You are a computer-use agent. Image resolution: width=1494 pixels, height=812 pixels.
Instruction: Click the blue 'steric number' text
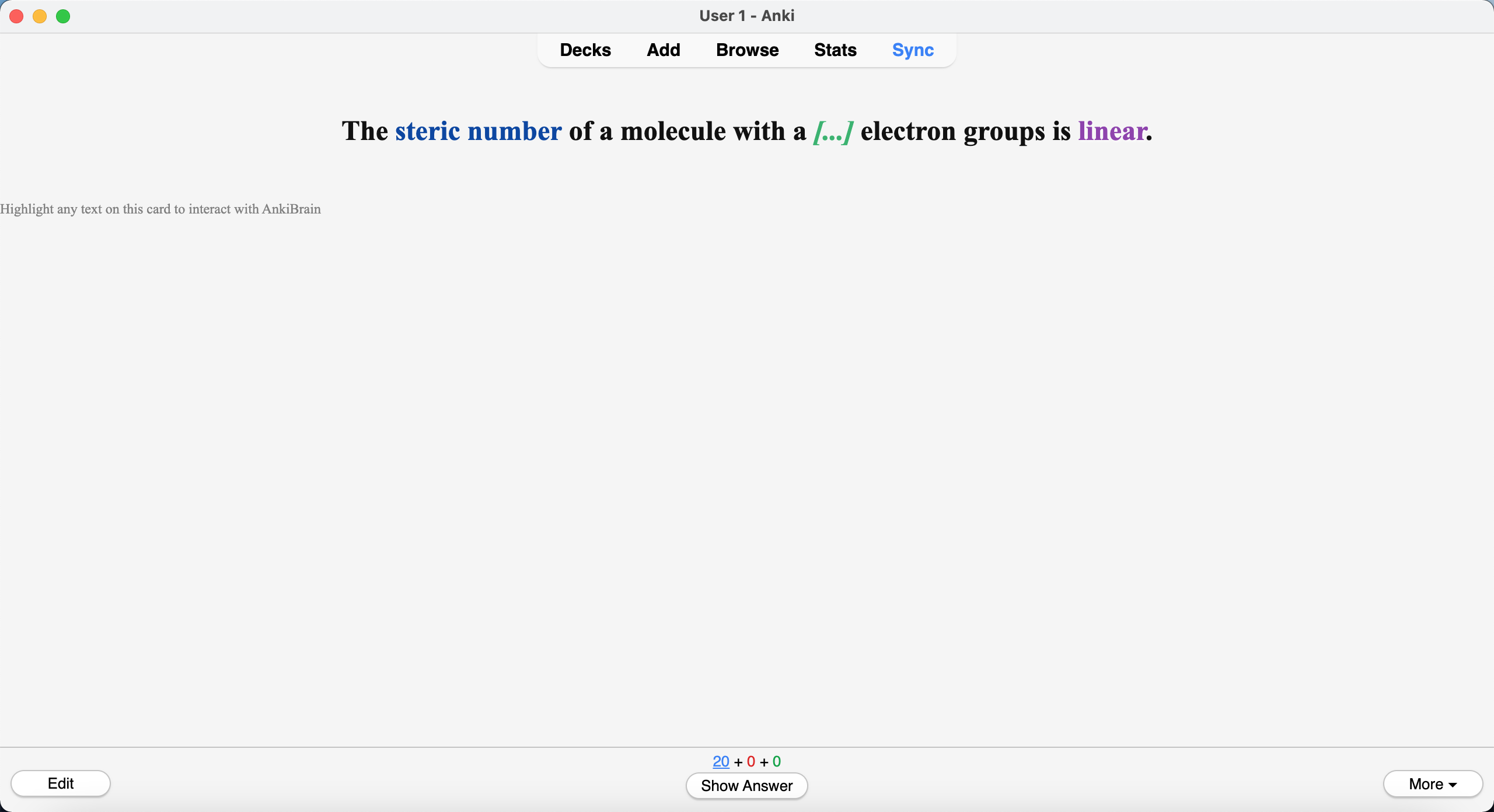478,131
